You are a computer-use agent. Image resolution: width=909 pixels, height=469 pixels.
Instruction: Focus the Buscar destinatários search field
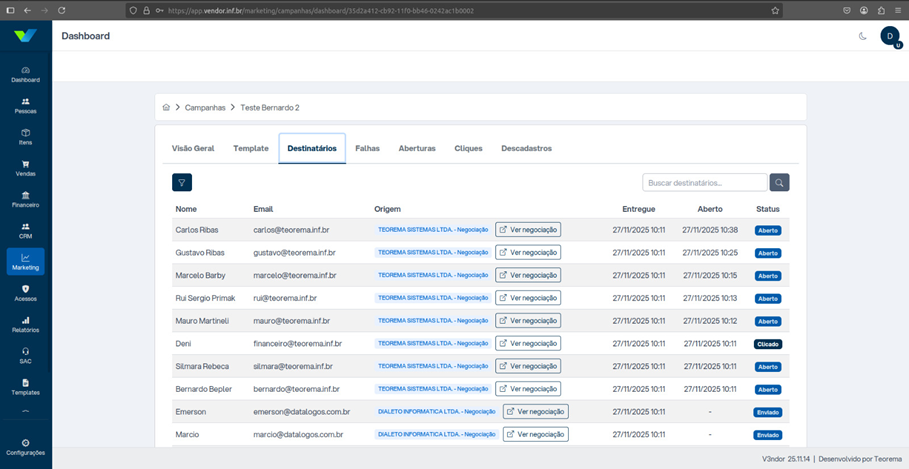click(x=705, y=183)
